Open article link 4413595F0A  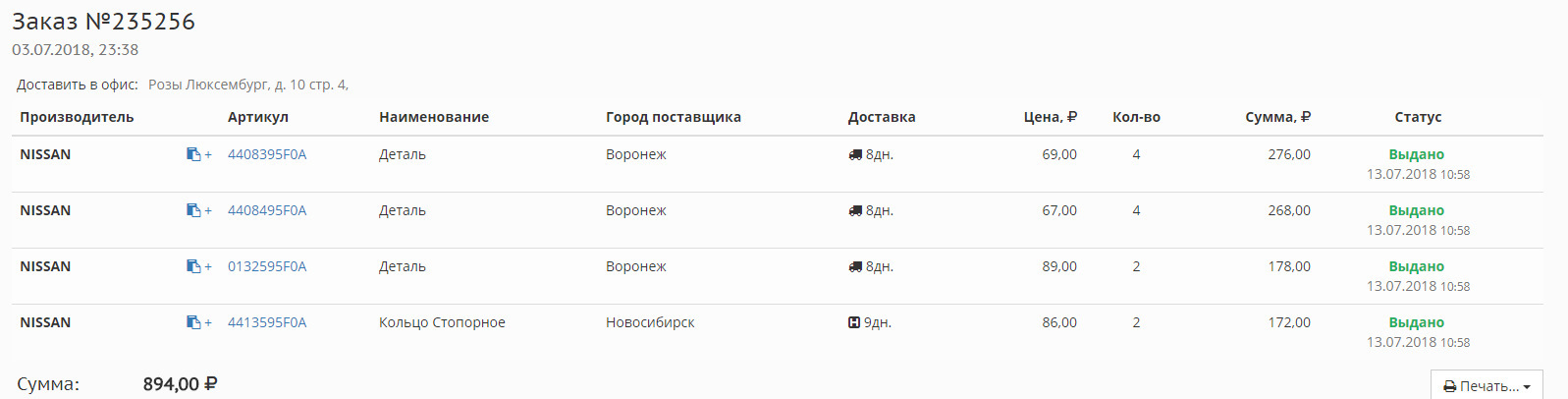(x=267, y=322)
